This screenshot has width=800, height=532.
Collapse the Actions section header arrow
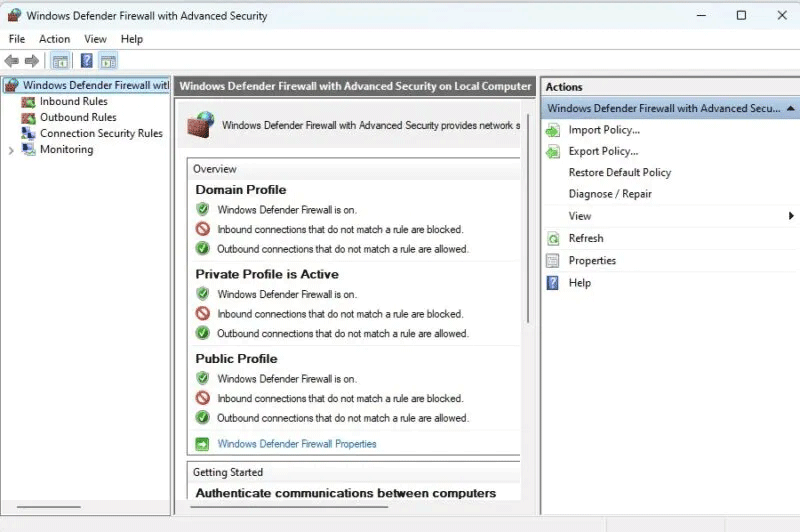(x=790, y=108)
